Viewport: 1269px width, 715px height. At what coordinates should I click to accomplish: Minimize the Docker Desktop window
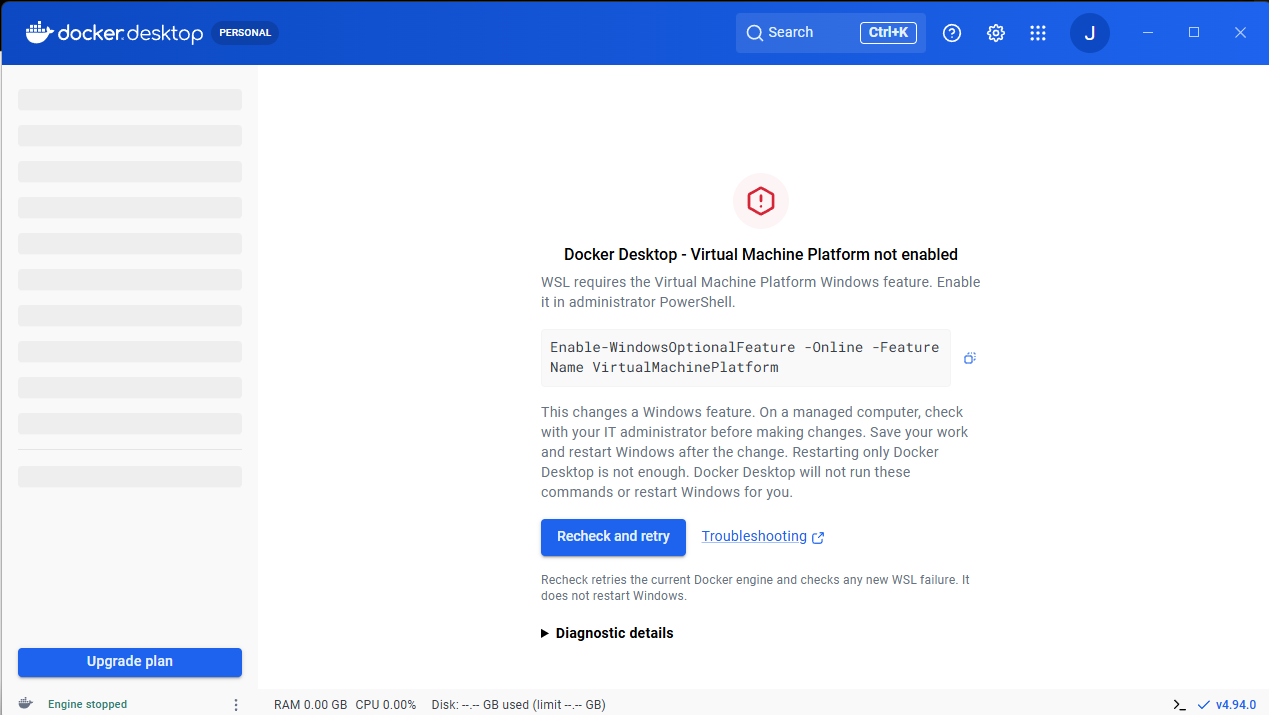click(x=1147, y=33)
